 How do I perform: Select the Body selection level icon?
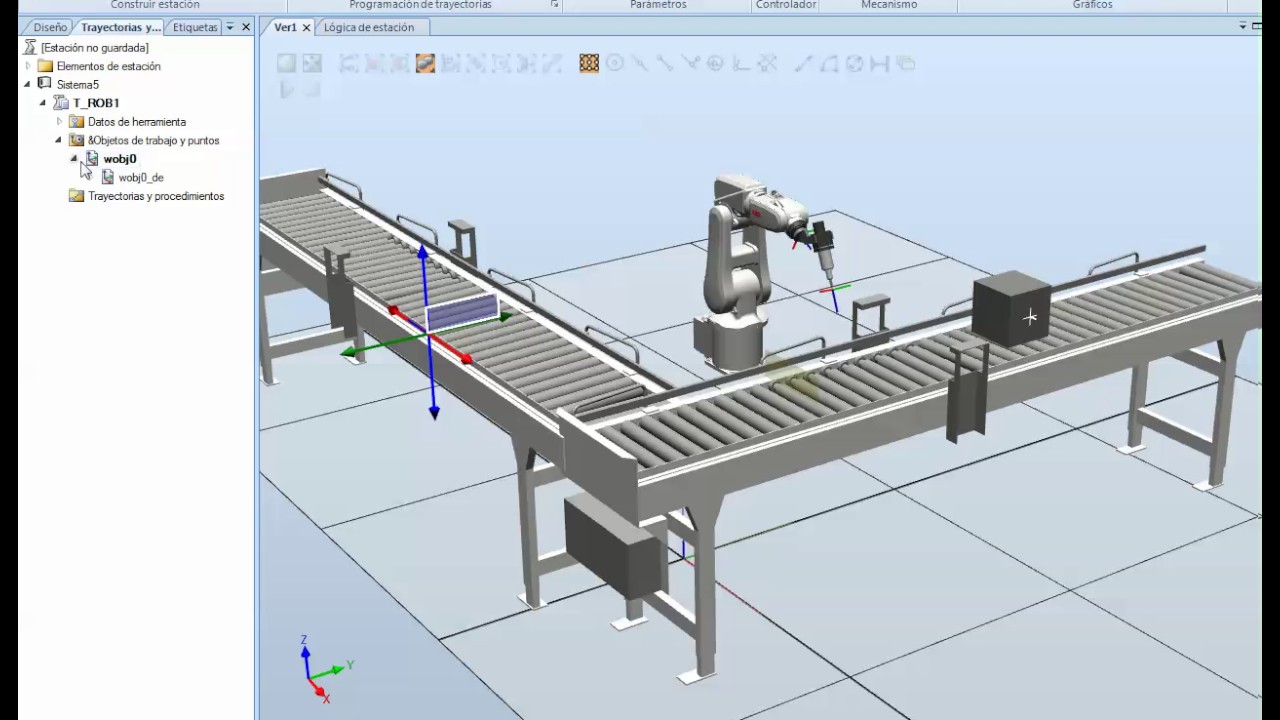tap(399, 64)
